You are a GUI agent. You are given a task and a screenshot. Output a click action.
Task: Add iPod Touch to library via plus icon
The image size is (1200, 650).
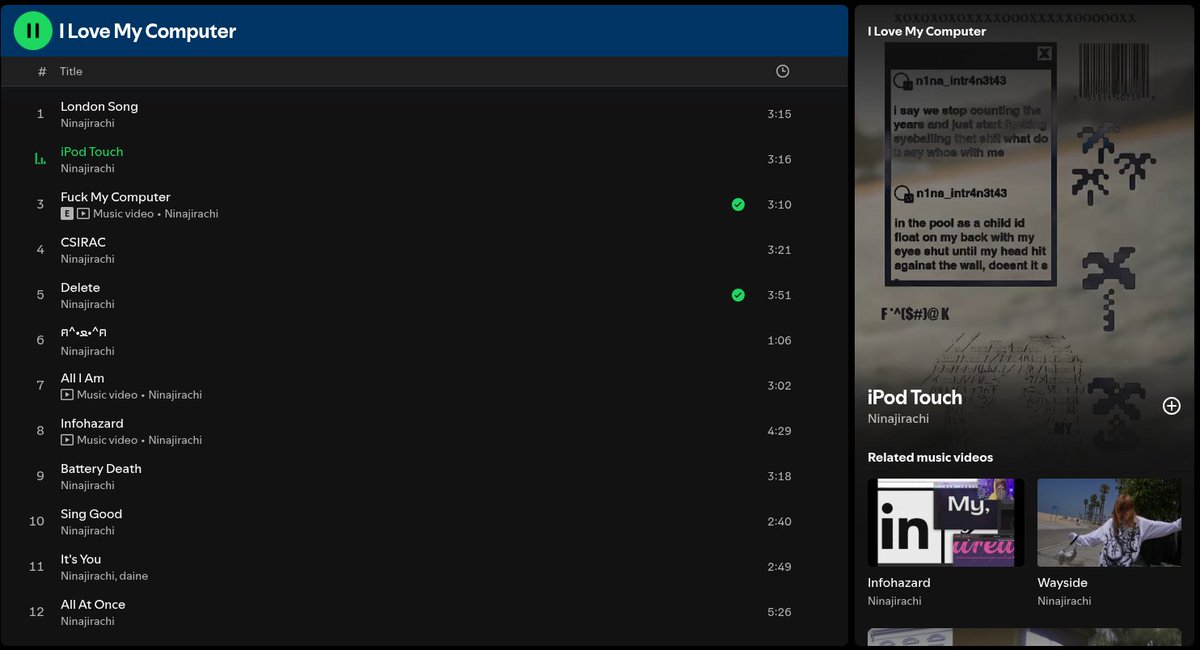1172,405
